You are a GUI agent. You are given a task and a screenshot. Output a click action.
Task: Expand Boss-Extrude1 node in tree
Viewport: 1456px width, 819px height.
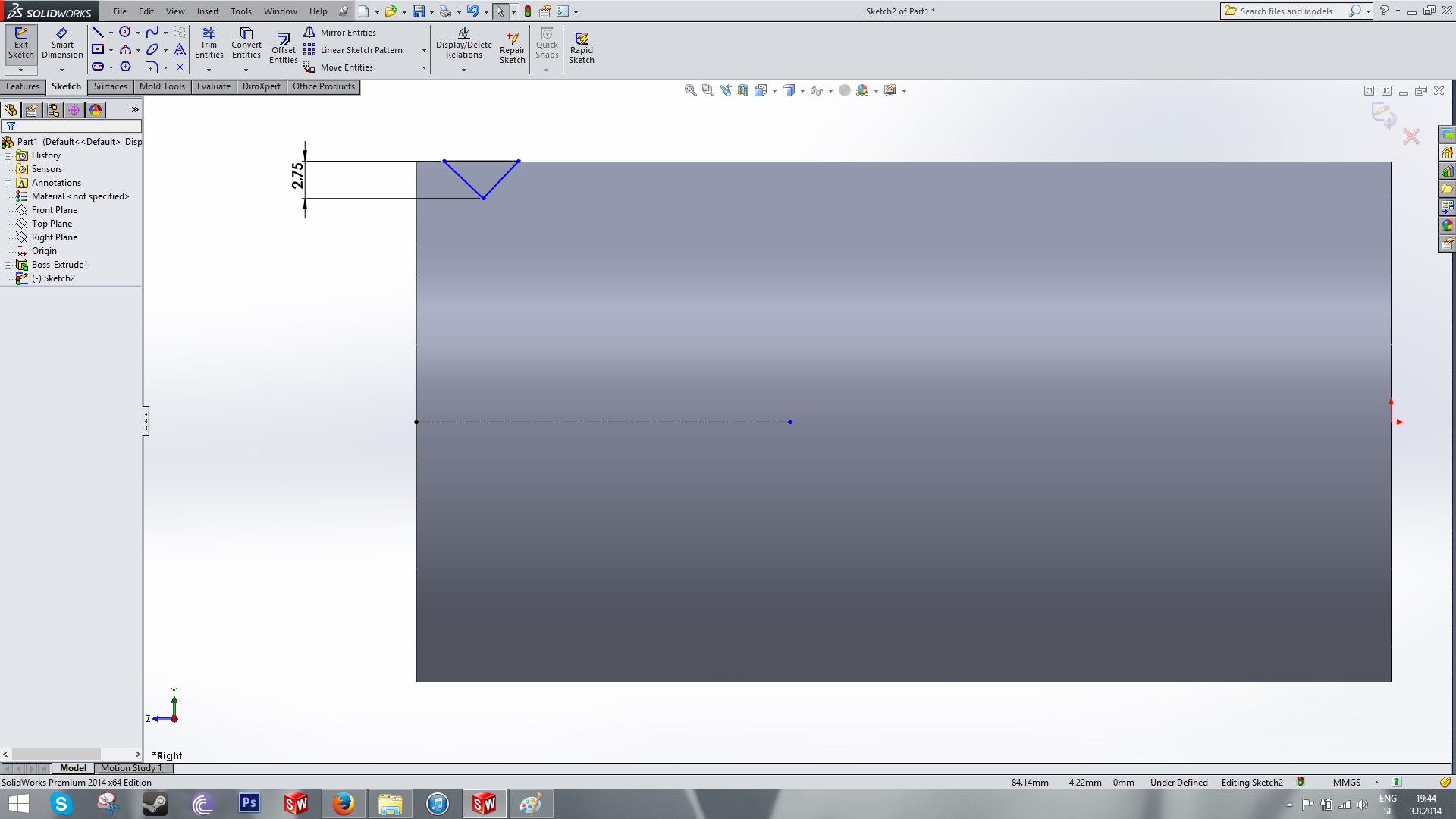coord(8,265)
